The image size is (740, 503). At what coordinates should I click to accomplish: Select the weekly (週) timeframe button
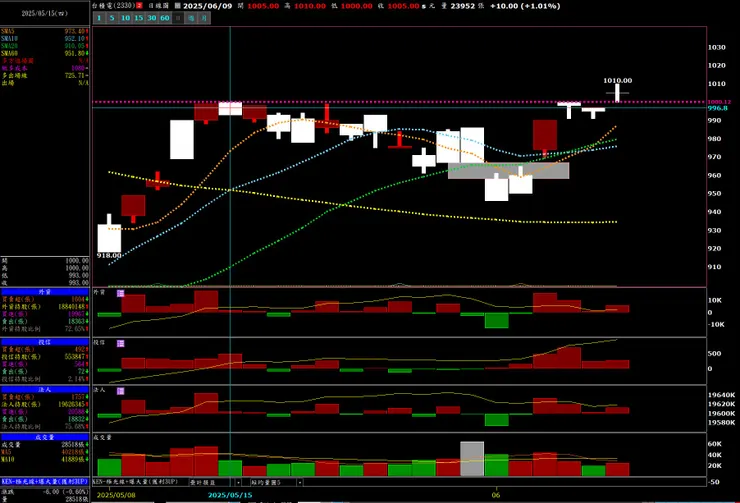[191, 18]
